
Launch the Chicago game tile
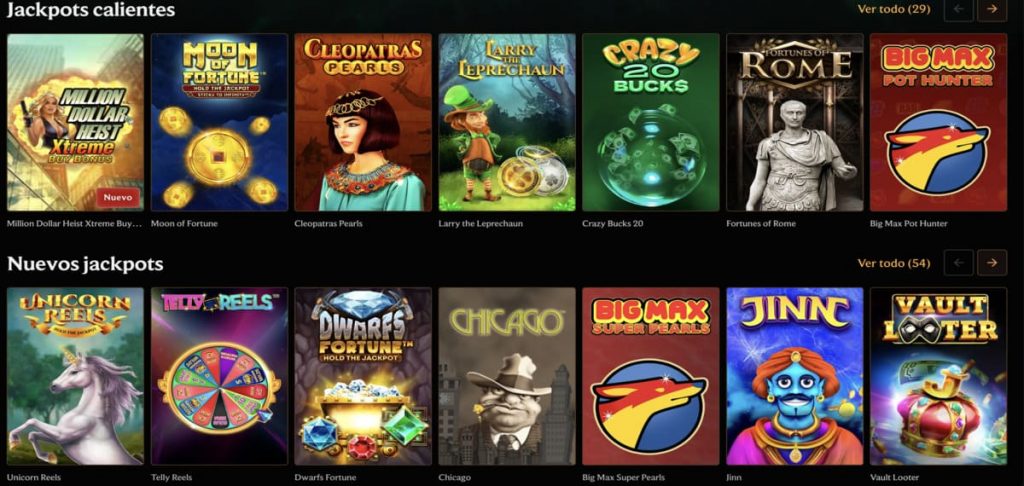tap(507, 376)
